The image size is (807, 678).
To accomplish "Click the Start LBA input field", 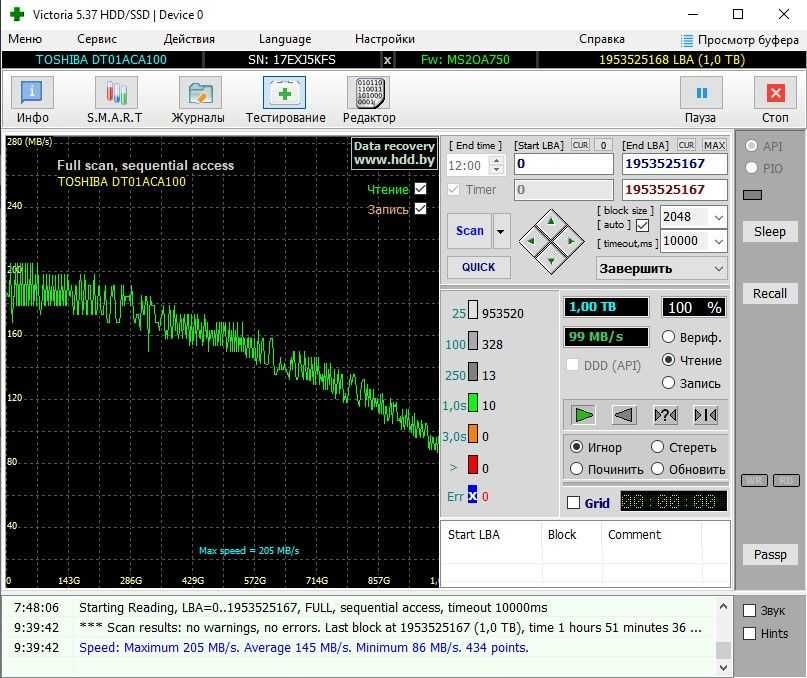I will (563, 164).
